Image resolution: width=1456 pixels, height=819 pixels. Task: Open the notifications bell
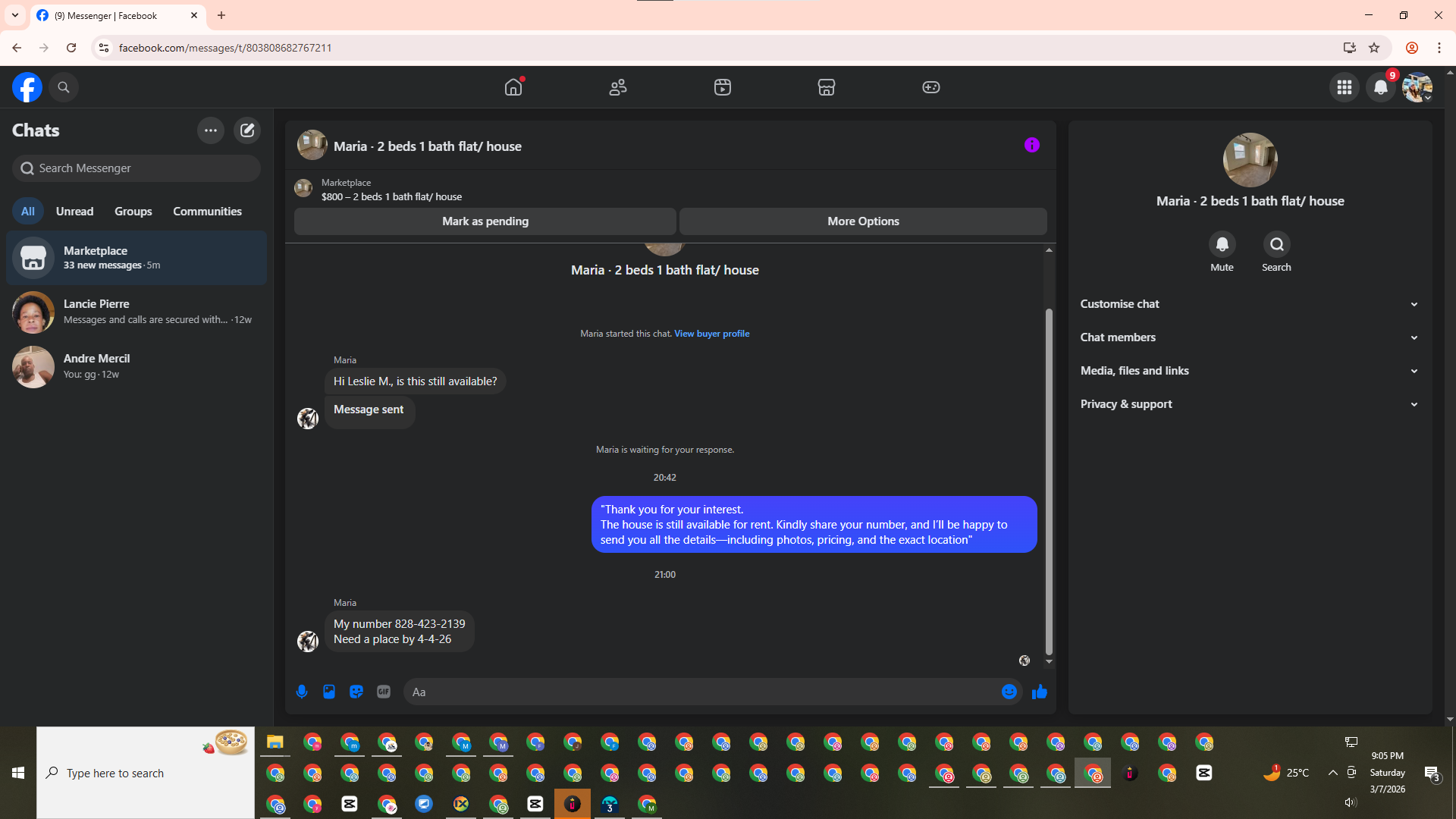(x=1381, y=87)
